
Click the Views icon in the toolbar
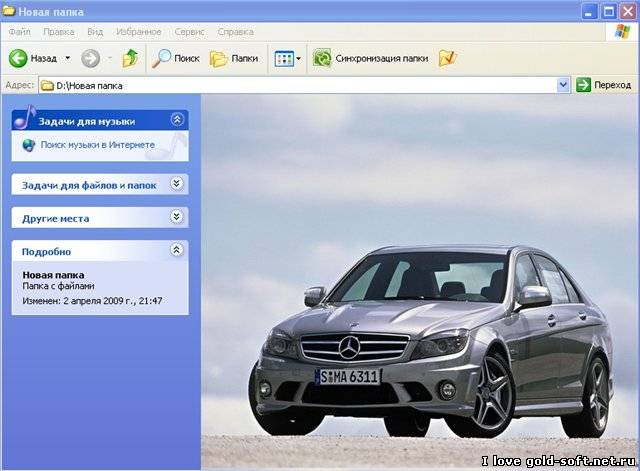tap(284, 59)
